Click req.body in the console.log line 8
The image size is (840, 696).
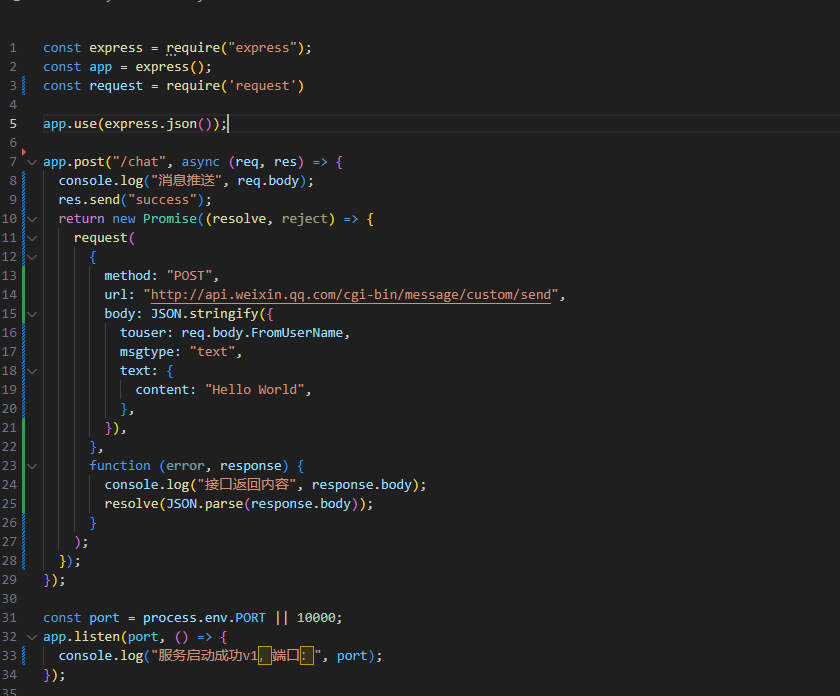pos(268,181)
